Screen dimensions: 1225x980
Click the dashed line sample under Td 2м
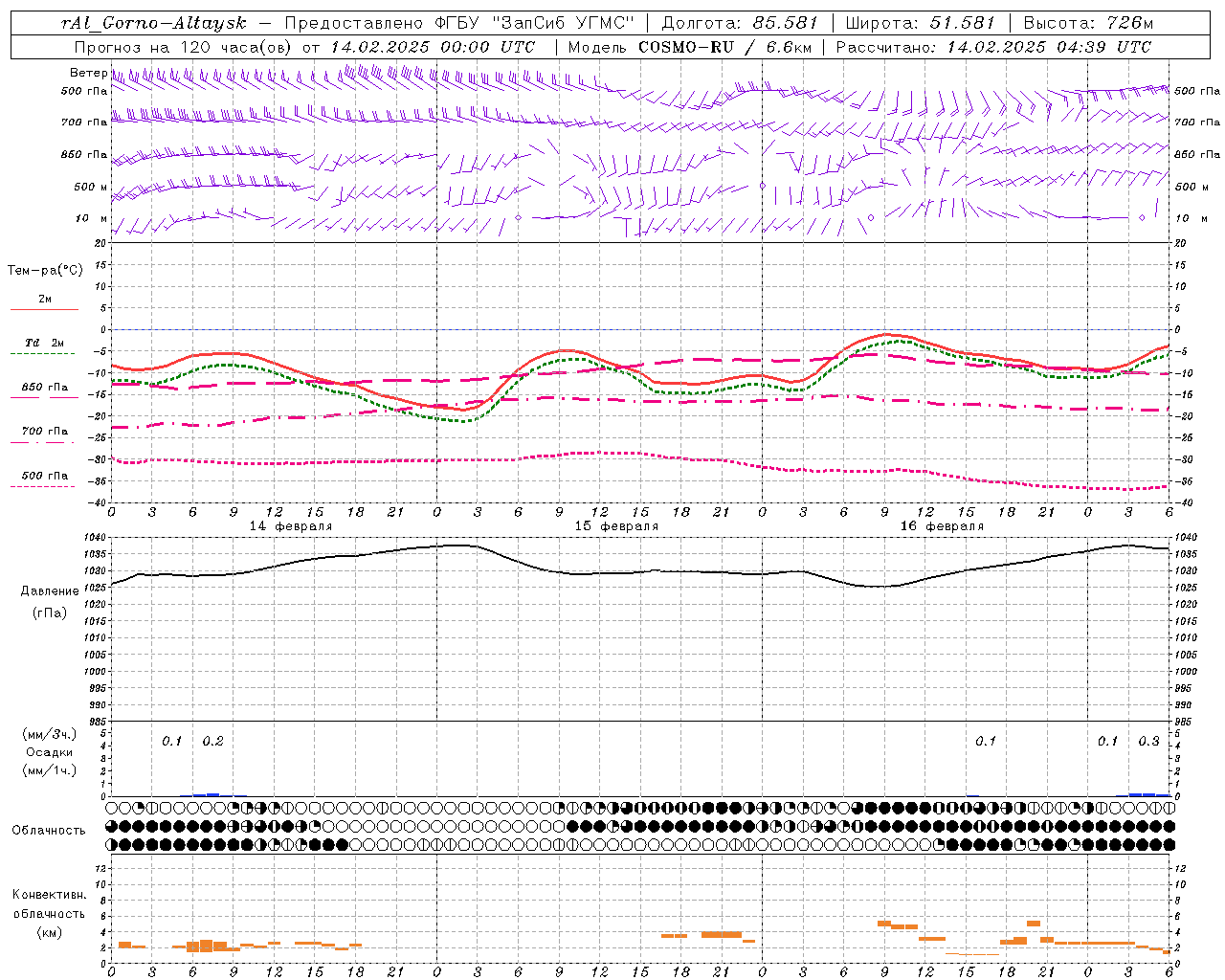(43, 354)
